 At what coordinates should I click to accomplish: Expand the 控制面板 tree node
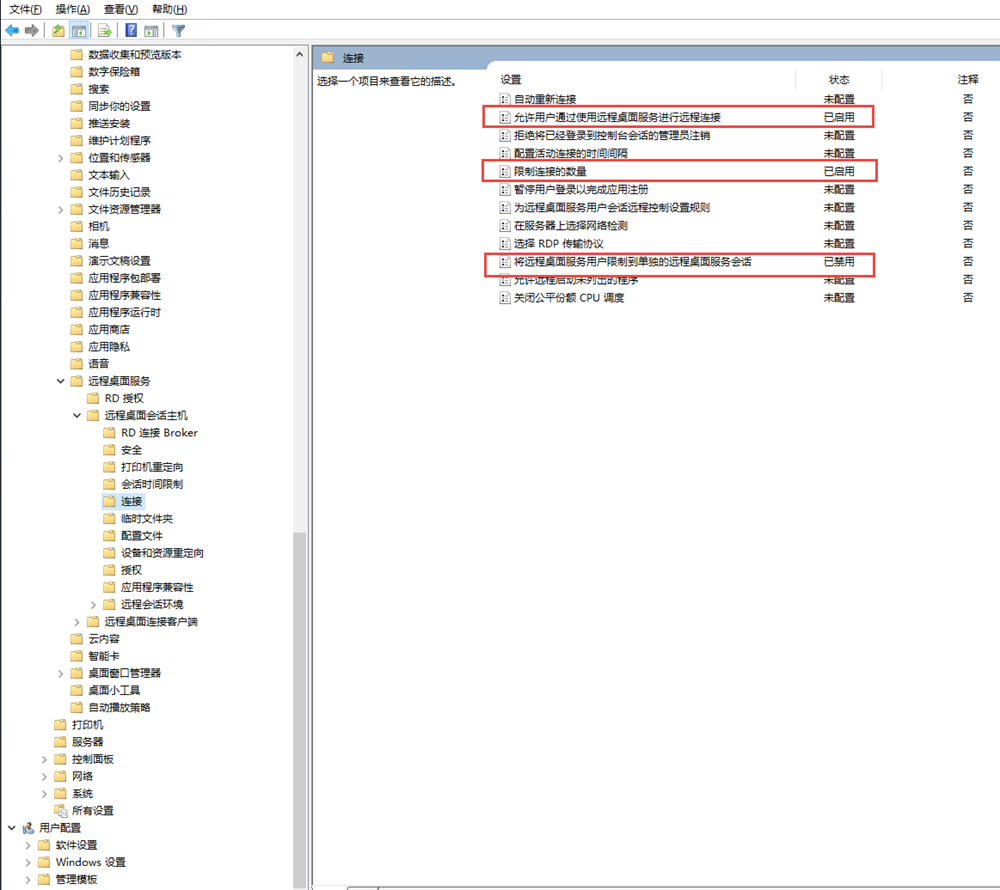(x=44, y=759)
